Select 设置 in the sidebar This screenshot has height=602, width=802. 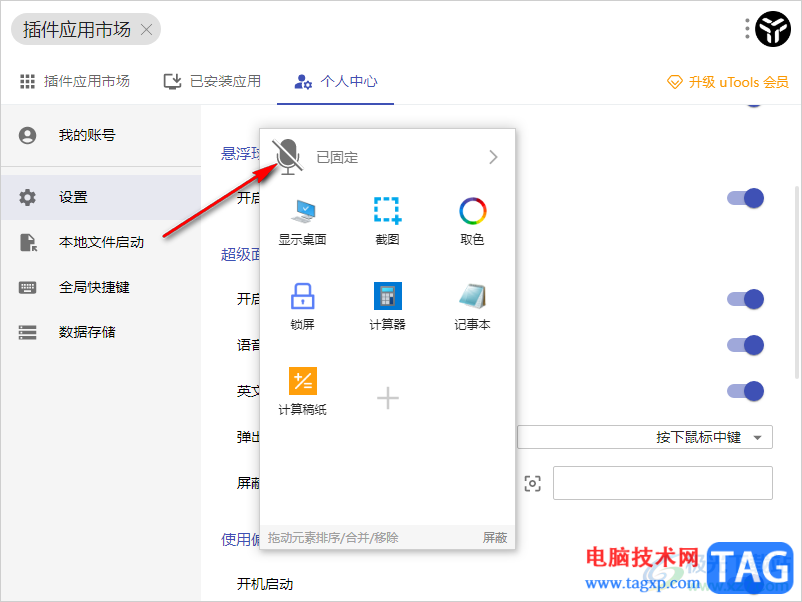[x=101, y=197]
